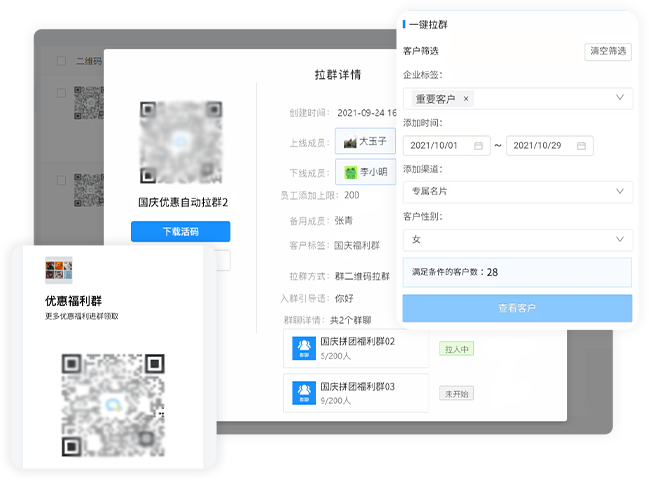Click 清空筛选 to clear the filters
649x480 pixels.
click(x=608, y=52)
